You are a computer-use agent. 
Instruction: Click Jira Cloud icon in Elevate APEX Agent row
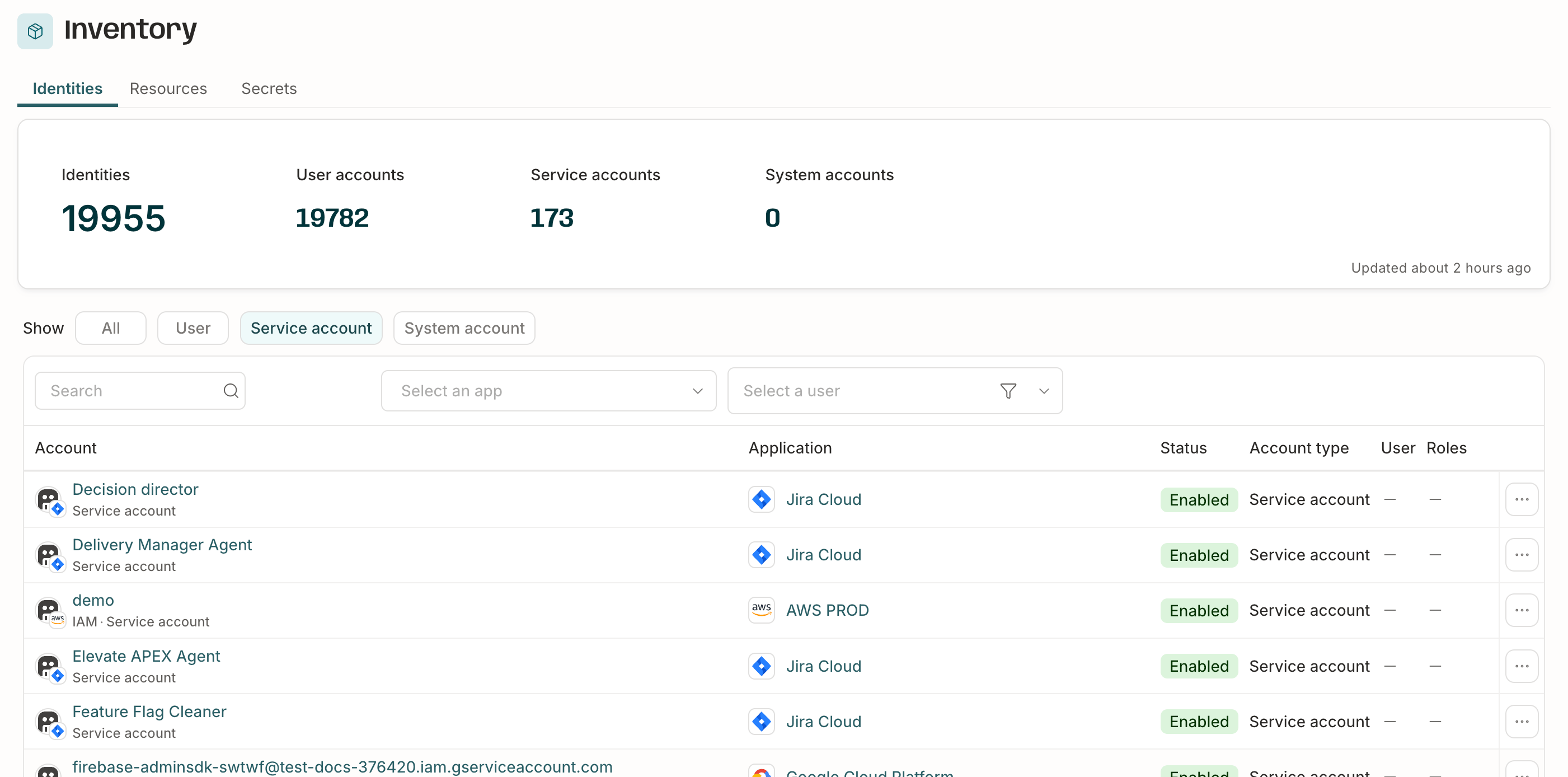(x=761, y=666)
